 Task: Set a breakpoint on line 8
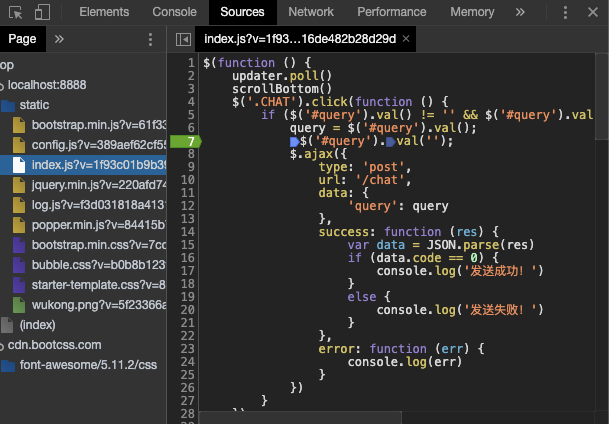(191, 154)
